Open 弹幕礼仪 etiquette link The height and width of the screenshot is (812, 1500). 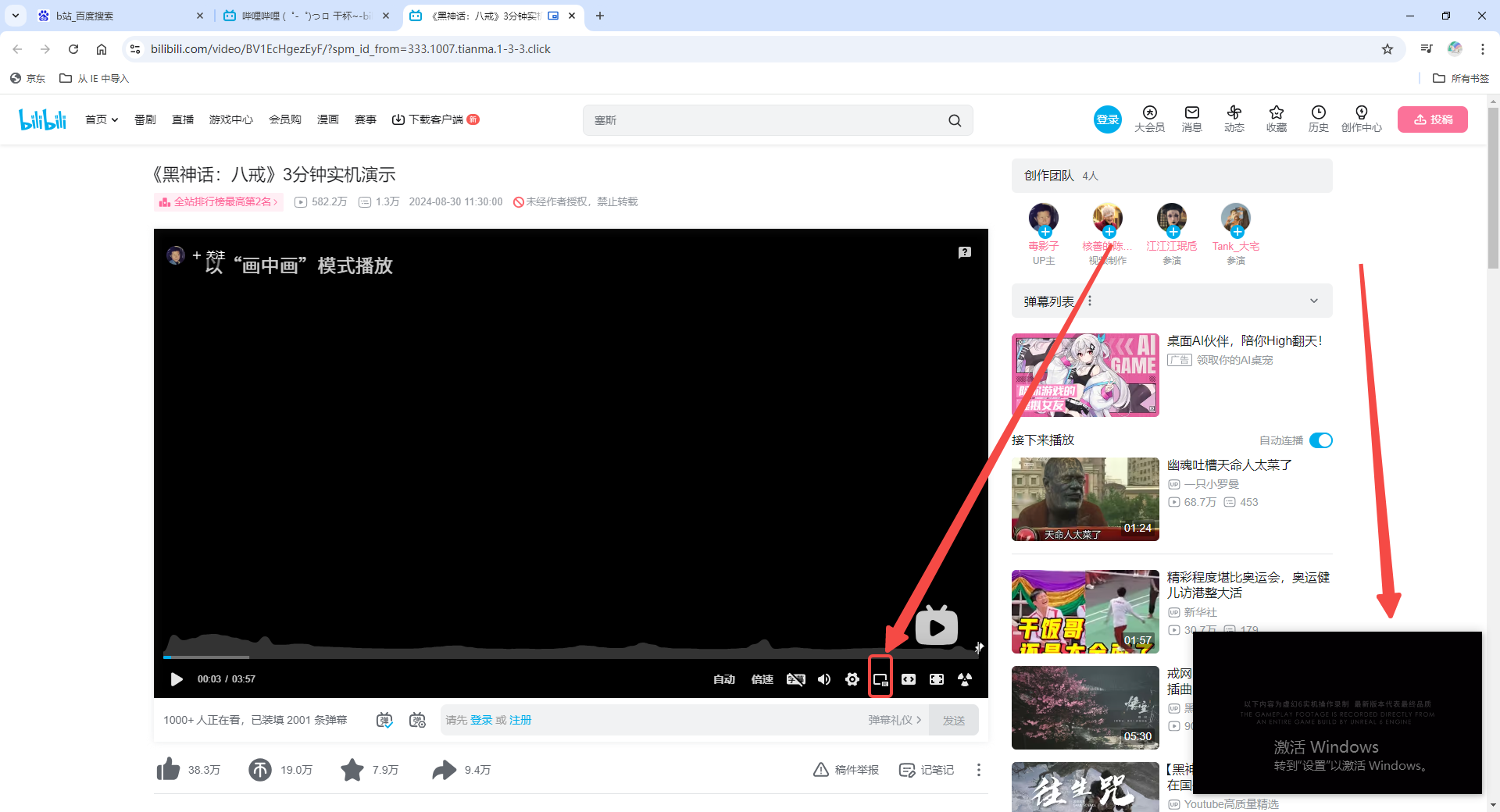click(895, 720)
